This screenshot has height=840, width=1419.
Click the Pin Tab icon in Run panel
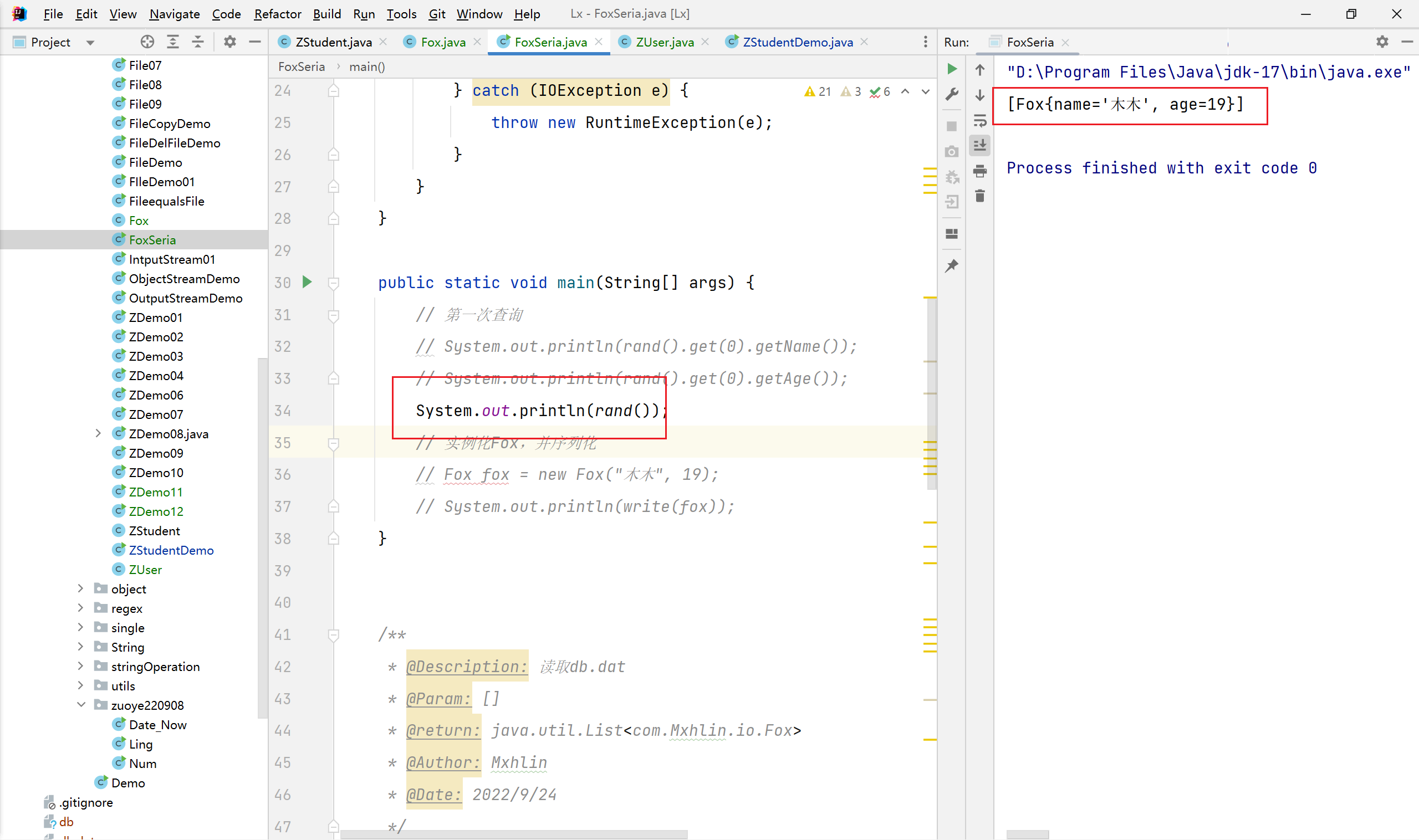[x=952, y=265]
